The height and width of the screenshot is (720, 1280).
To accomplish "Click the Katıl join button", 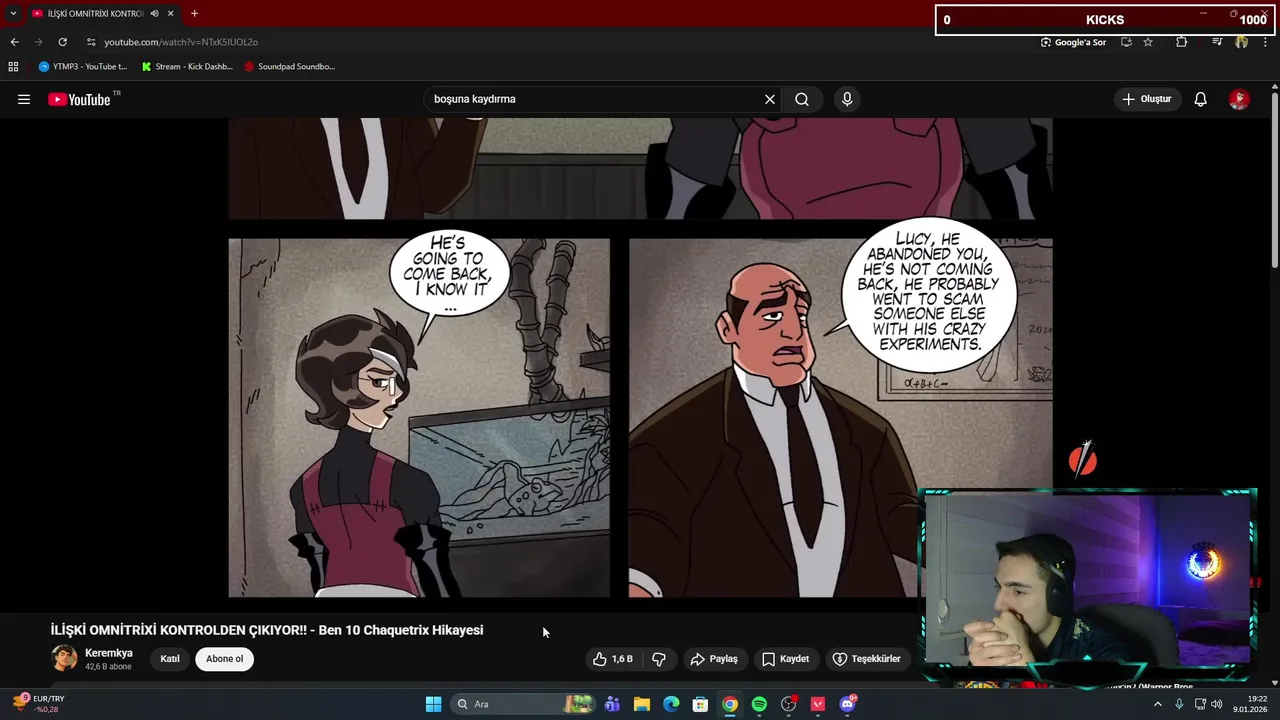I will coord(170,659).
